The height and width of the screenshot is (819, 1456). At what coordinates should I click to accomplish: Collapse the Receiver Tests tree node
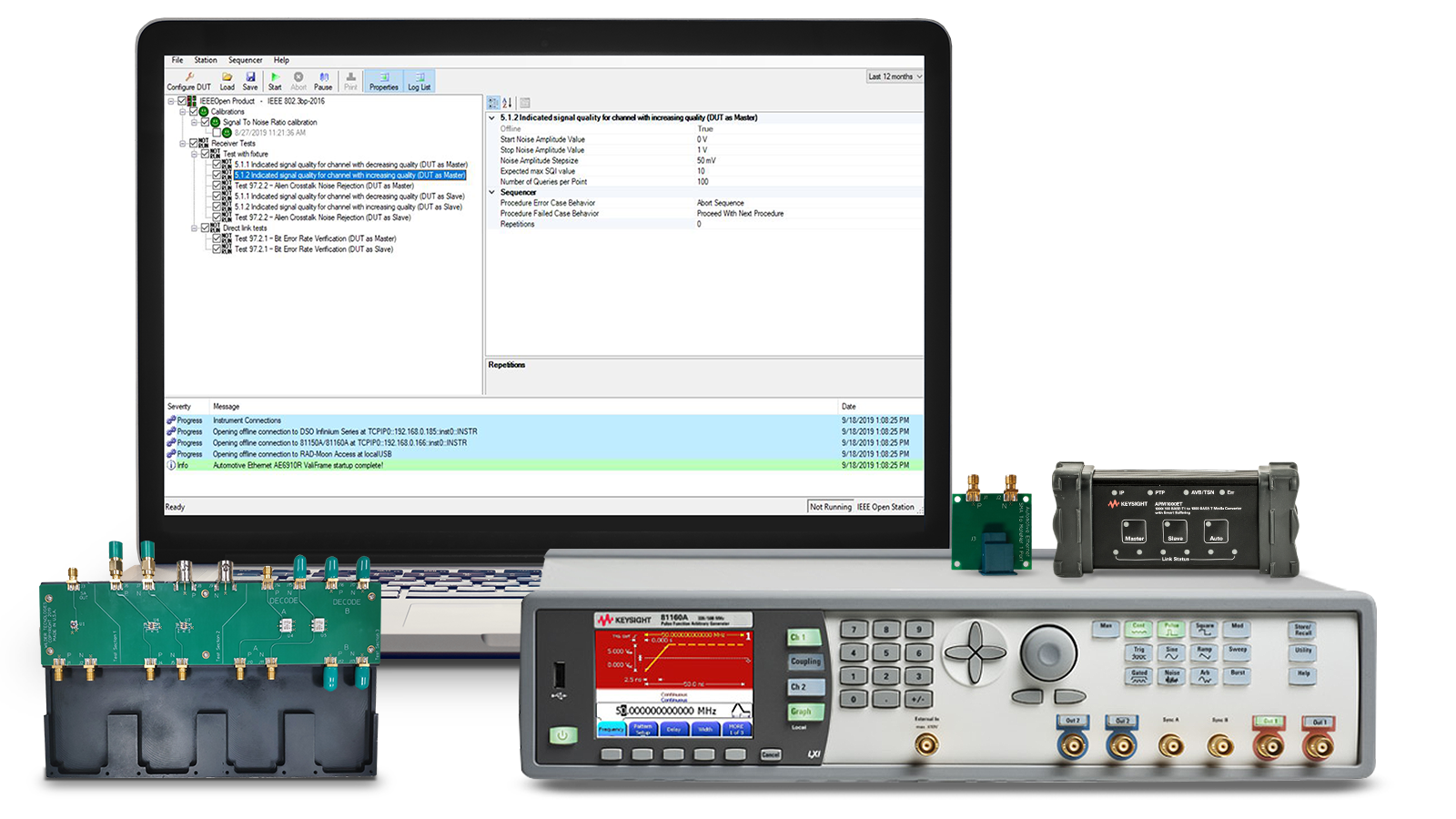(182, 143)
